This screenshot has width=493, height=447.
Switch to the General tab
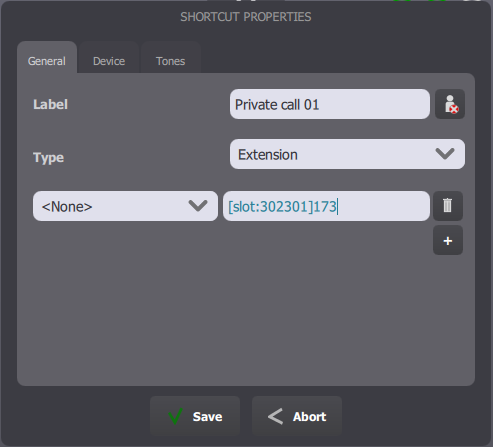(47, 57)
